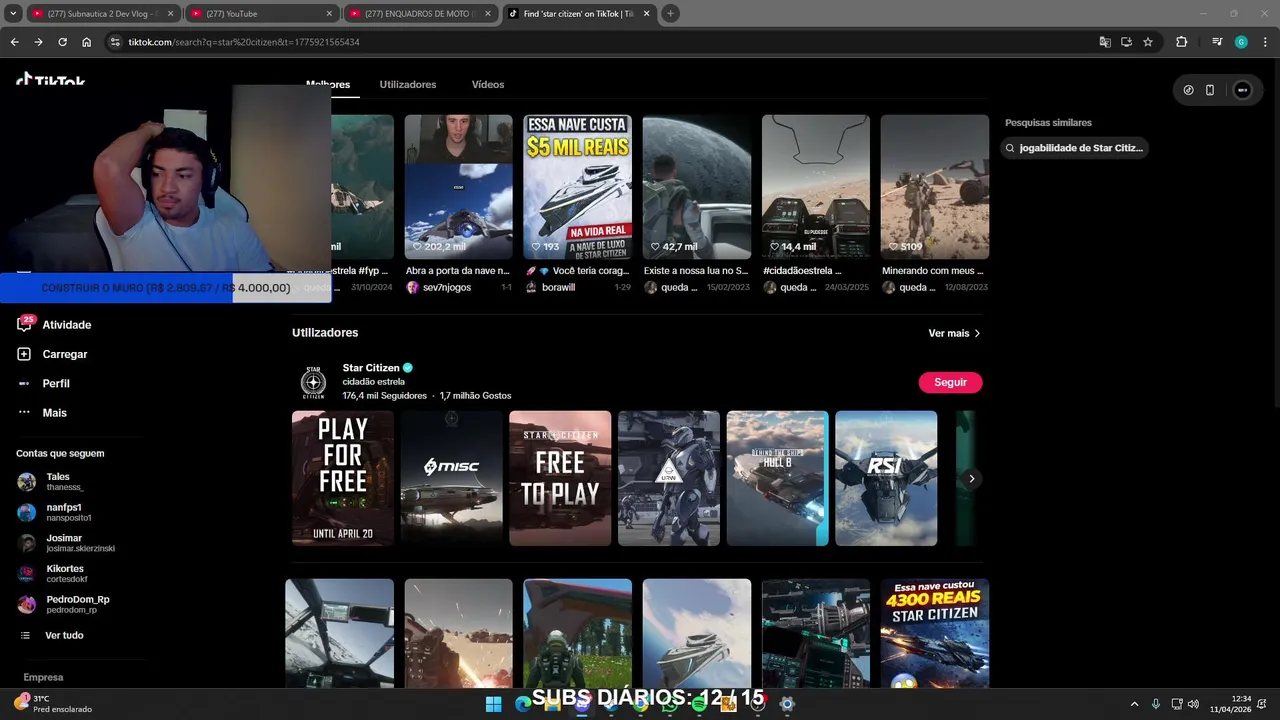Open Perfil in the sidebar
Screen dimensions: 1280x720
coord(43,383)
